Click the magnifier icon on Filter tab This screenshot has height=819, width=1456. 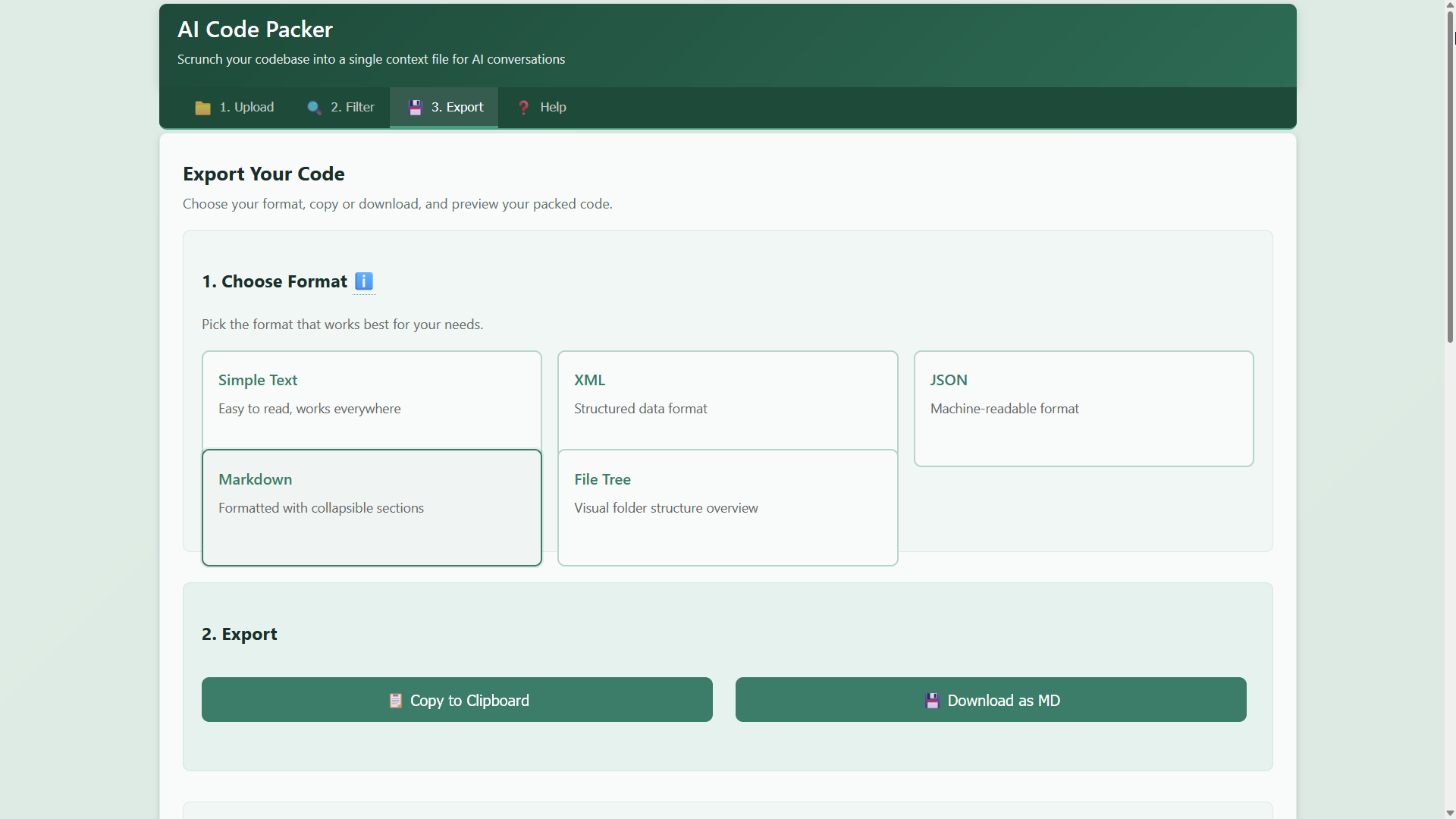314,108
